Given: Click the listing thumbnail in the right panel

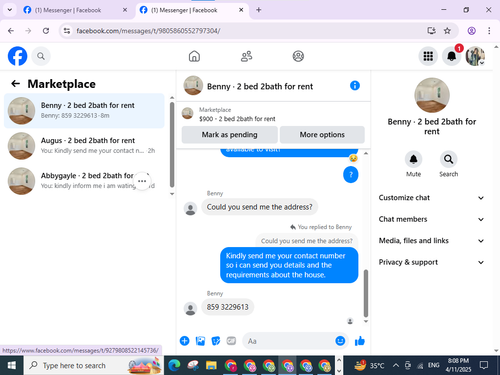Looking at the screenshot, I should point(432,95).
